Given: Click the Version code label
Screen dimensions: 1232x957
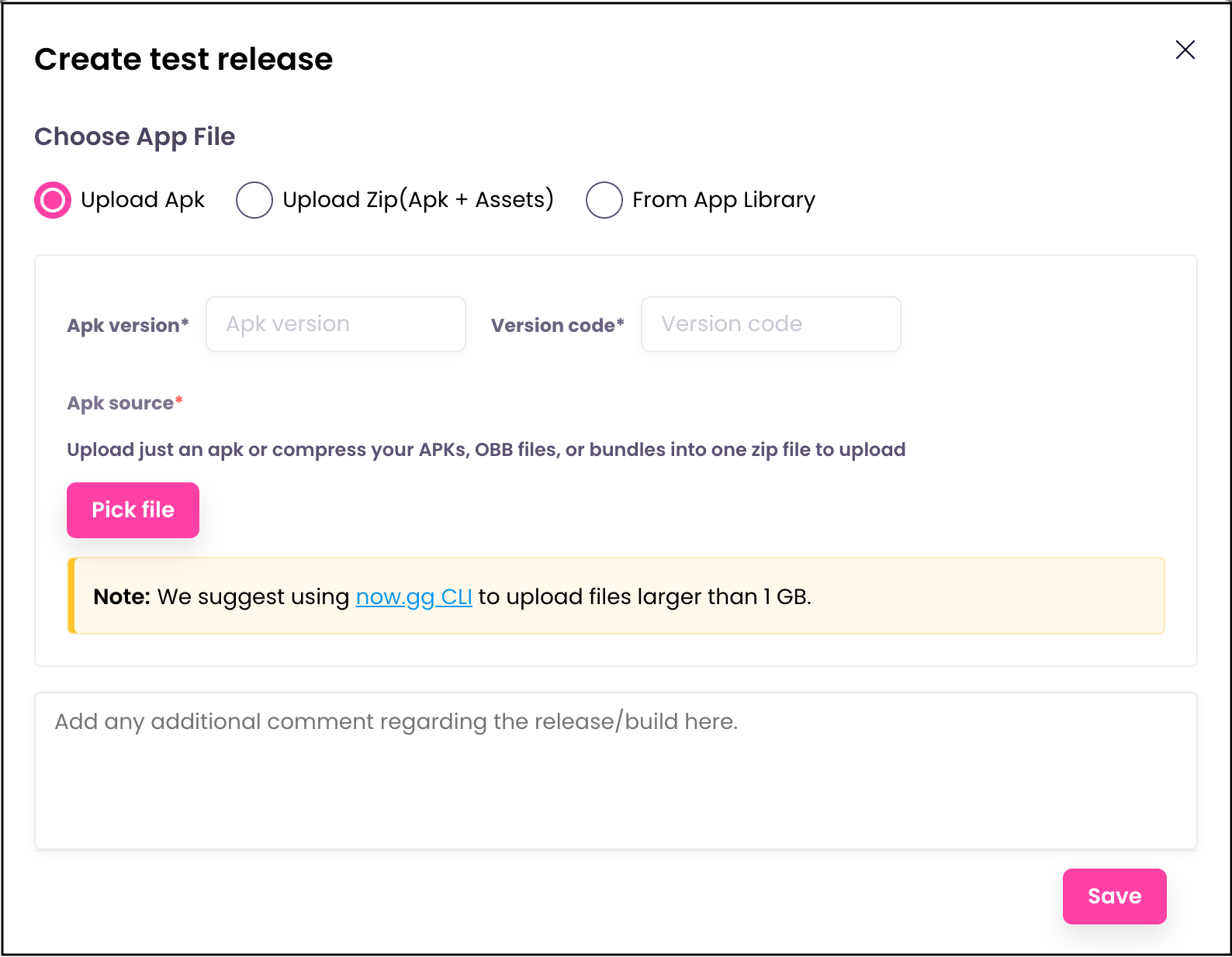Looking at the screenshot, I should [x=556, y=325].
